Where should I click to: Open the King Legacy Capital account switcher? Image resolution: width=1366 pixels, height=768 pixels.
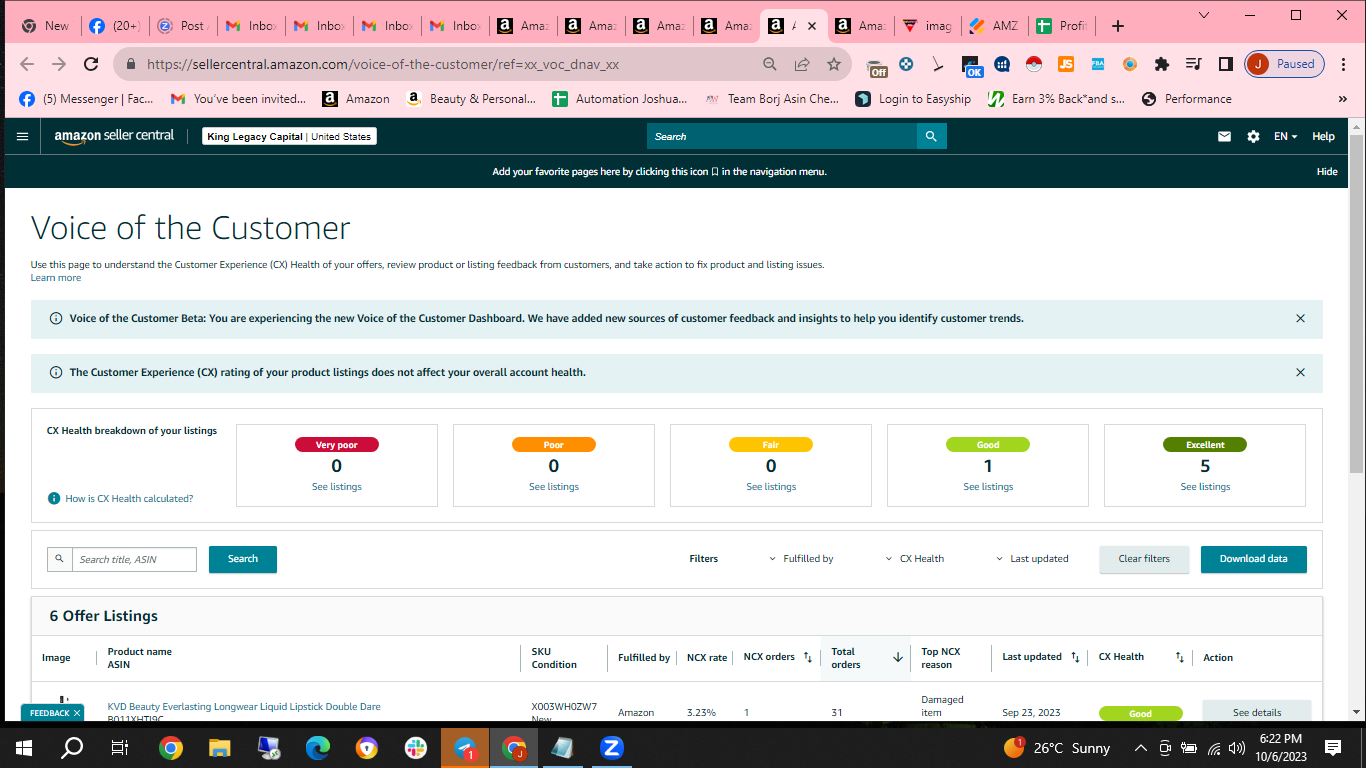(290, 136)
